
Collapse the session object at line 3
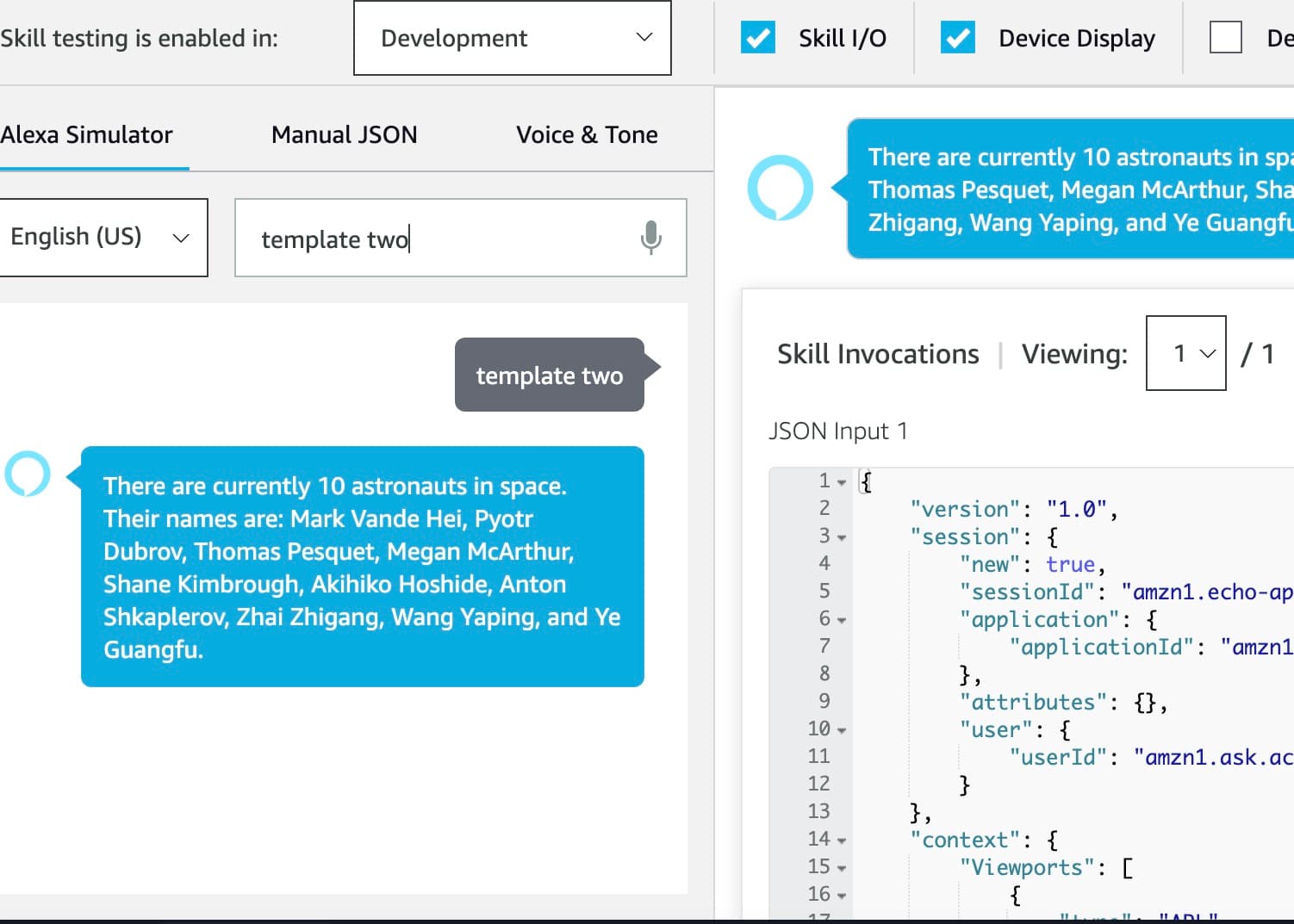pos(842,537)
